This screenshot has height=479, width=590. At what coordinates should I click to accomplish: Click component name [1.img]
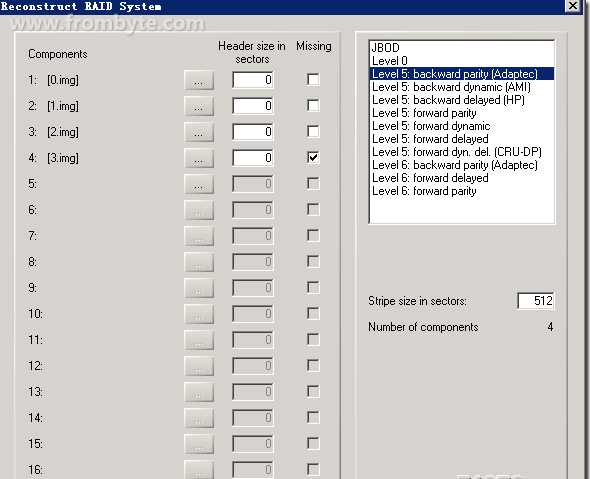click(63, 106)
